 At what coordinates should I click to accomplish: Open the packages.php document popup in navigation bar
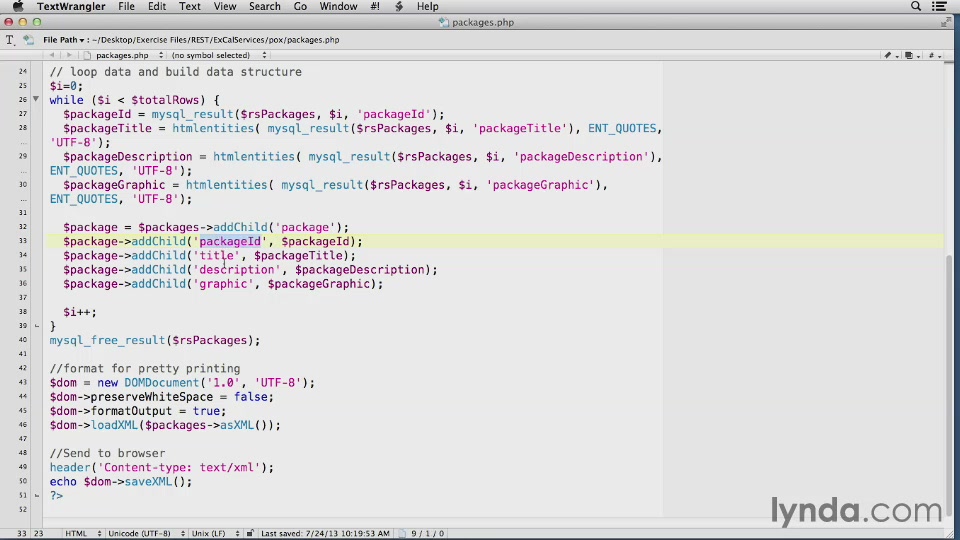coord(129,55)
